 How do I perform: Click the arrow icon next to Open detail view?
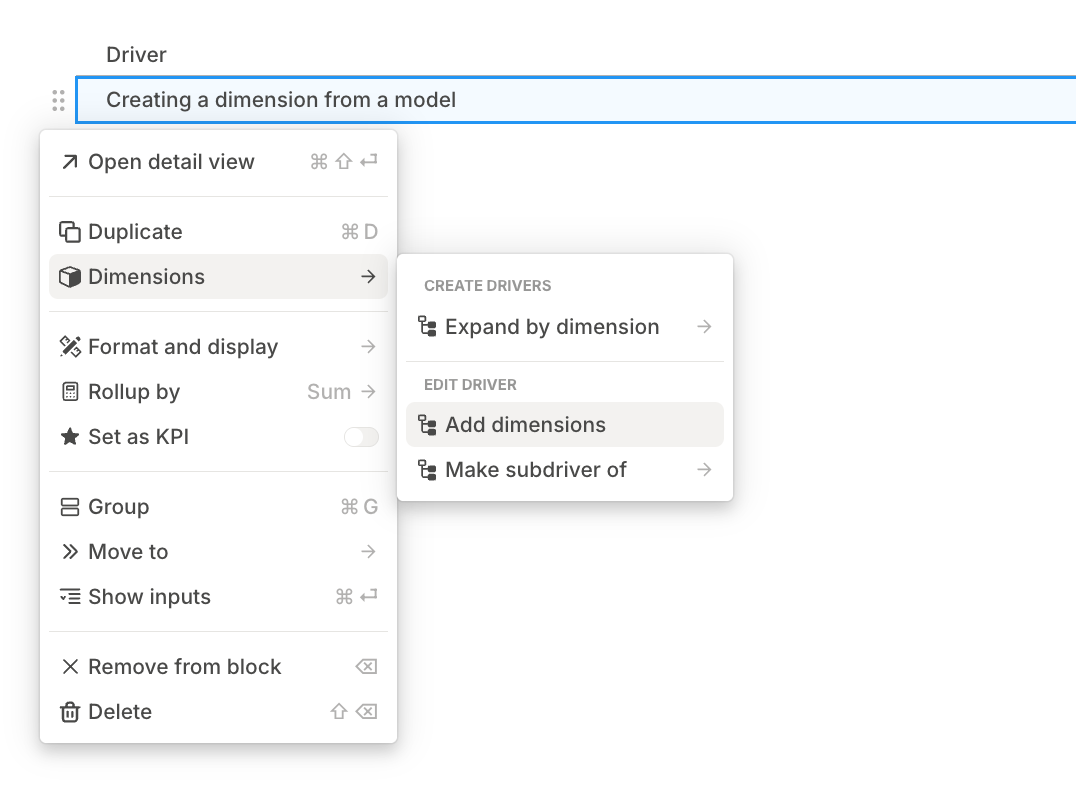69,161
